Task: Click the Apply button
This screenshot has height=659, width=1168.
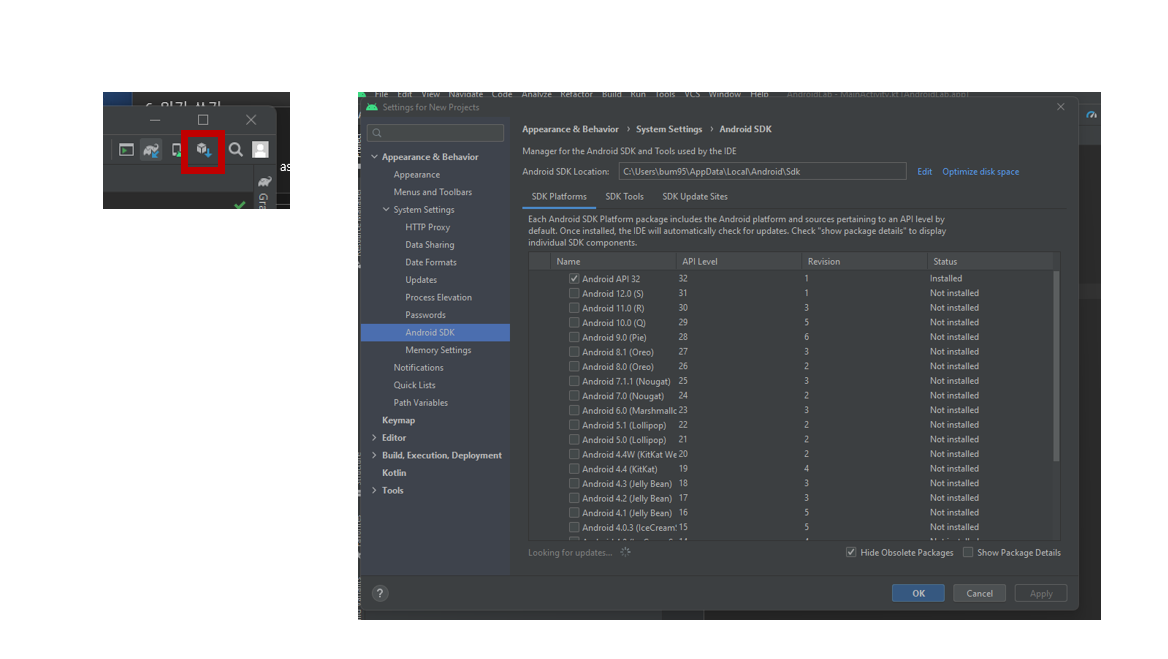Action: [1041, 593]
